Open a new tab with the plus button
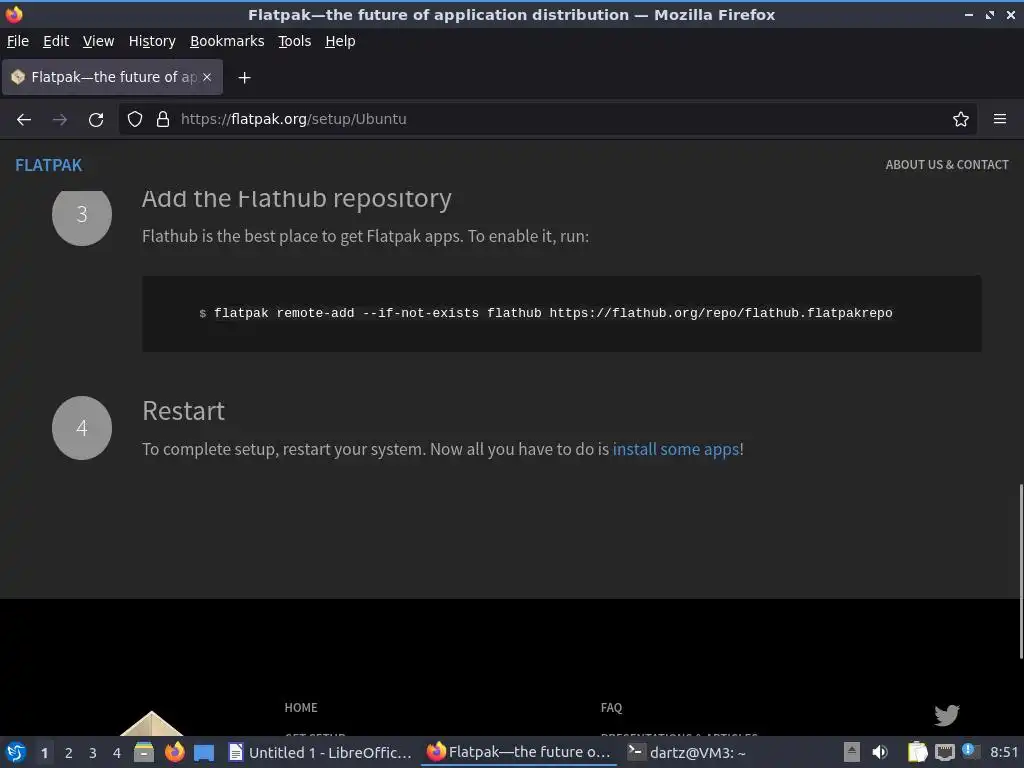 244,78
